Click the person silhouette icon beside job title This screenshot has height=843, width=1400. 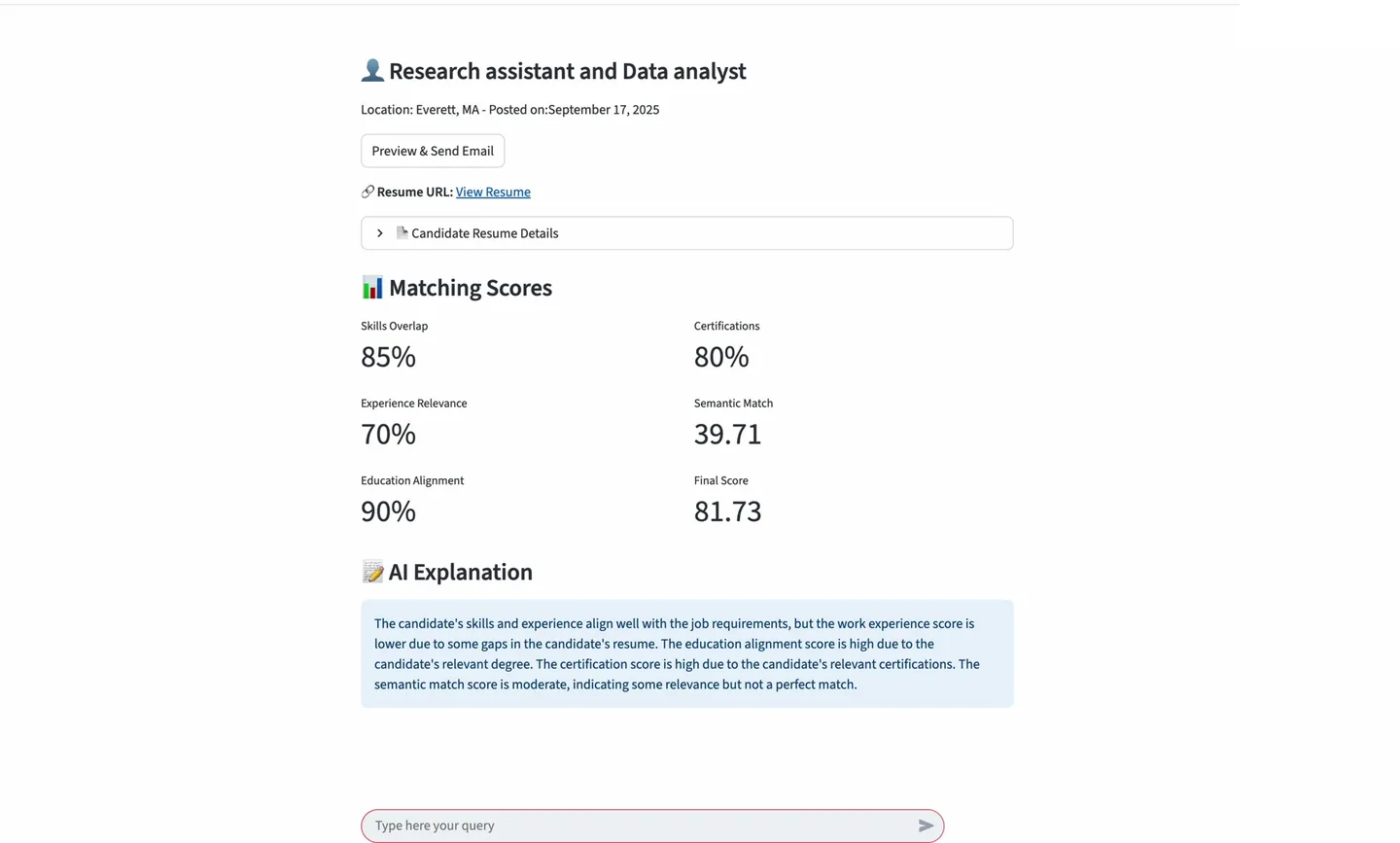(372, 70)
